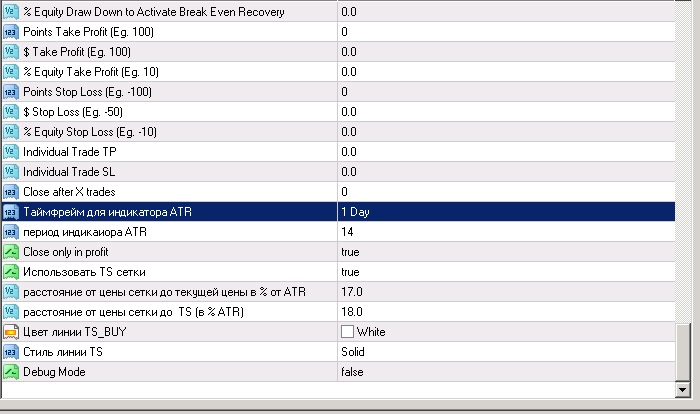Click icon beside % Equity Take Profit row
Screen dimensions: 700x414
11,72
